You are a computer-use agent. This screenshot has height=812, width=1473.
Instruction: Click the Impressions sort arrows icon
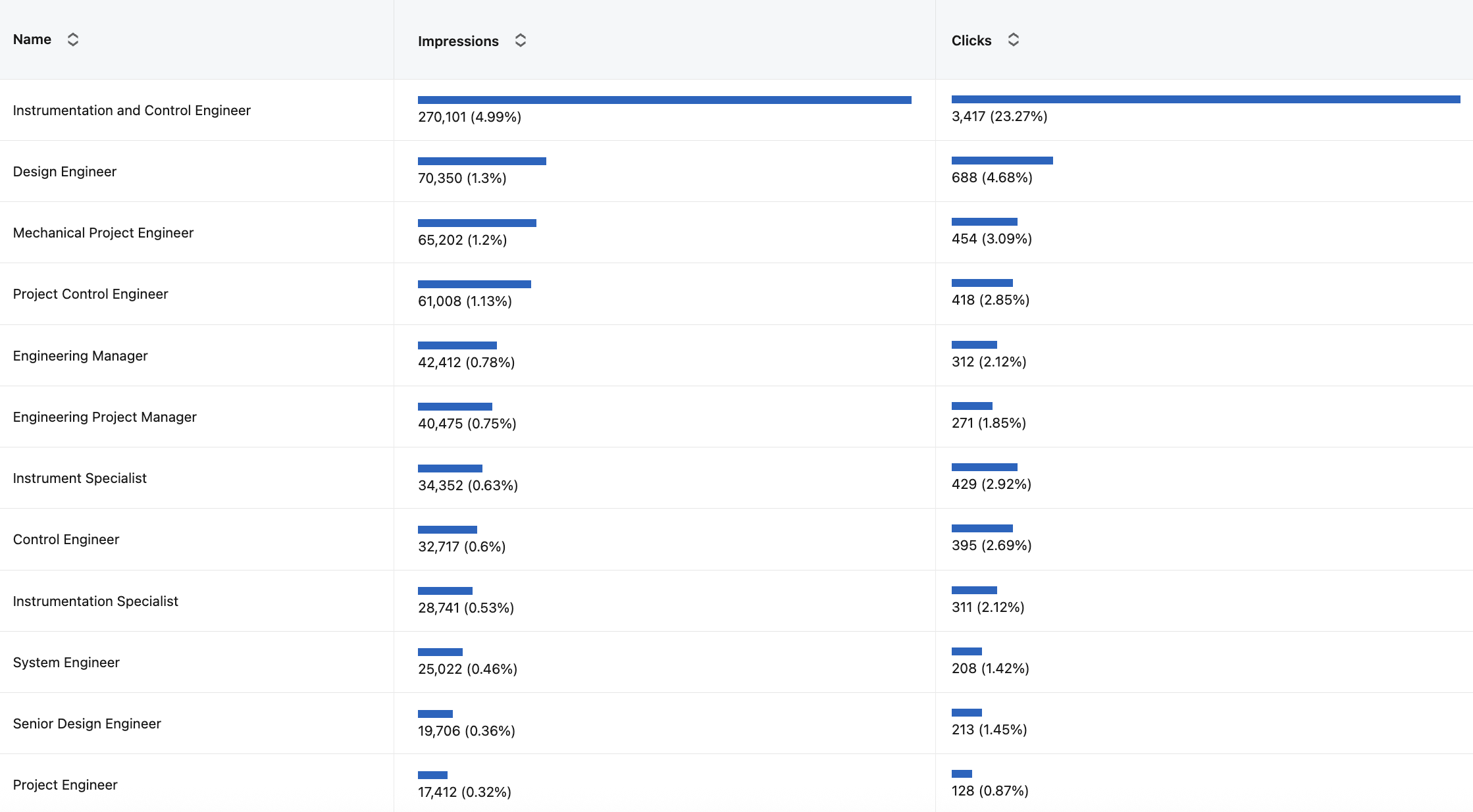(521, 41)
